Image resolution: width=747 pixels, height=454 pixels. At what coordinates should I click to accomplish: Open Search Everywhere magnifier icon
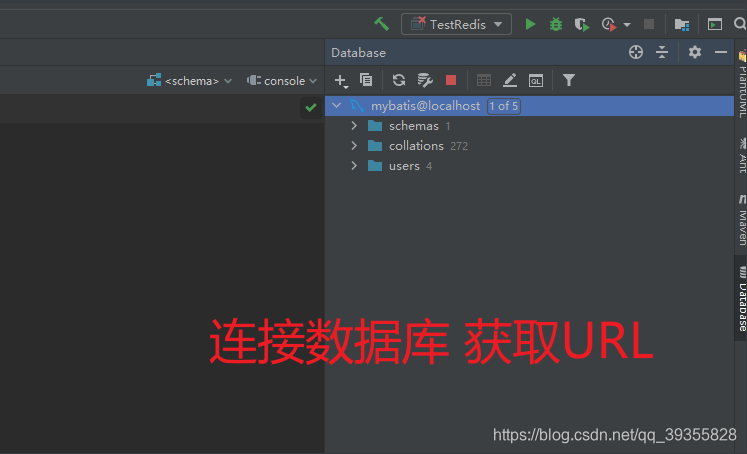tap(740, 23)
